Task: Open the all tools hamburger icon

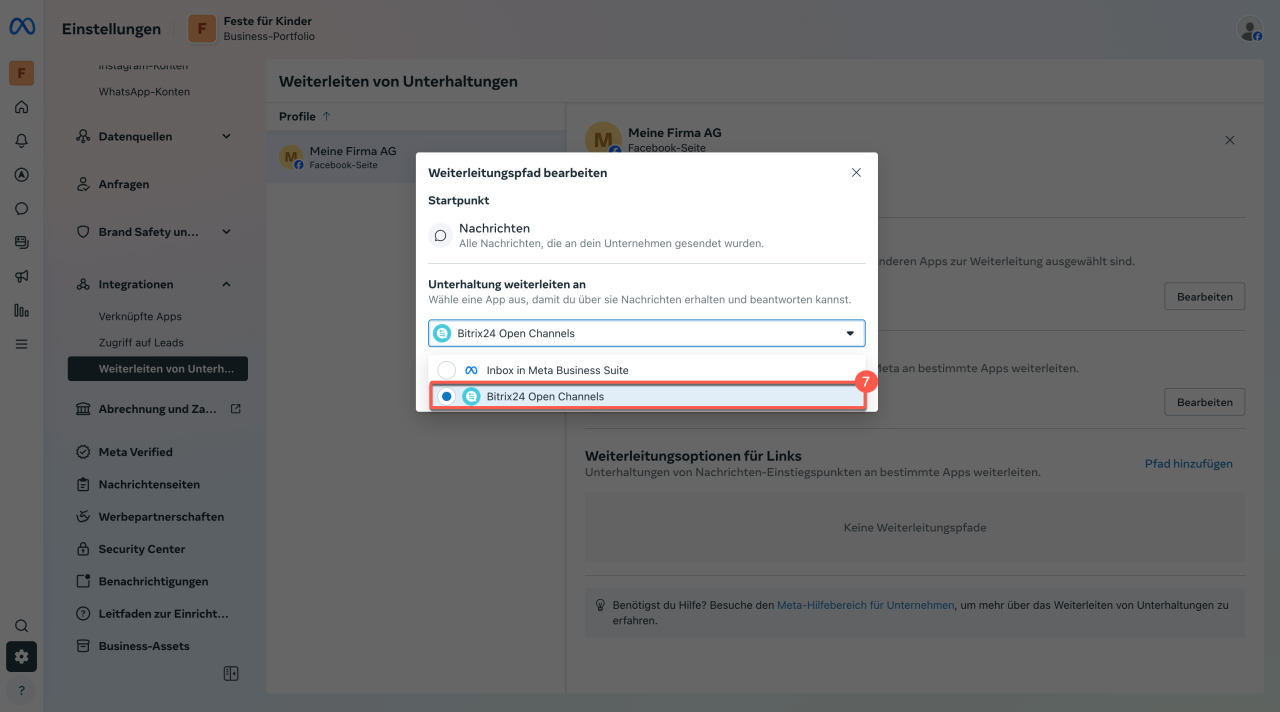Action: point(21,344)
